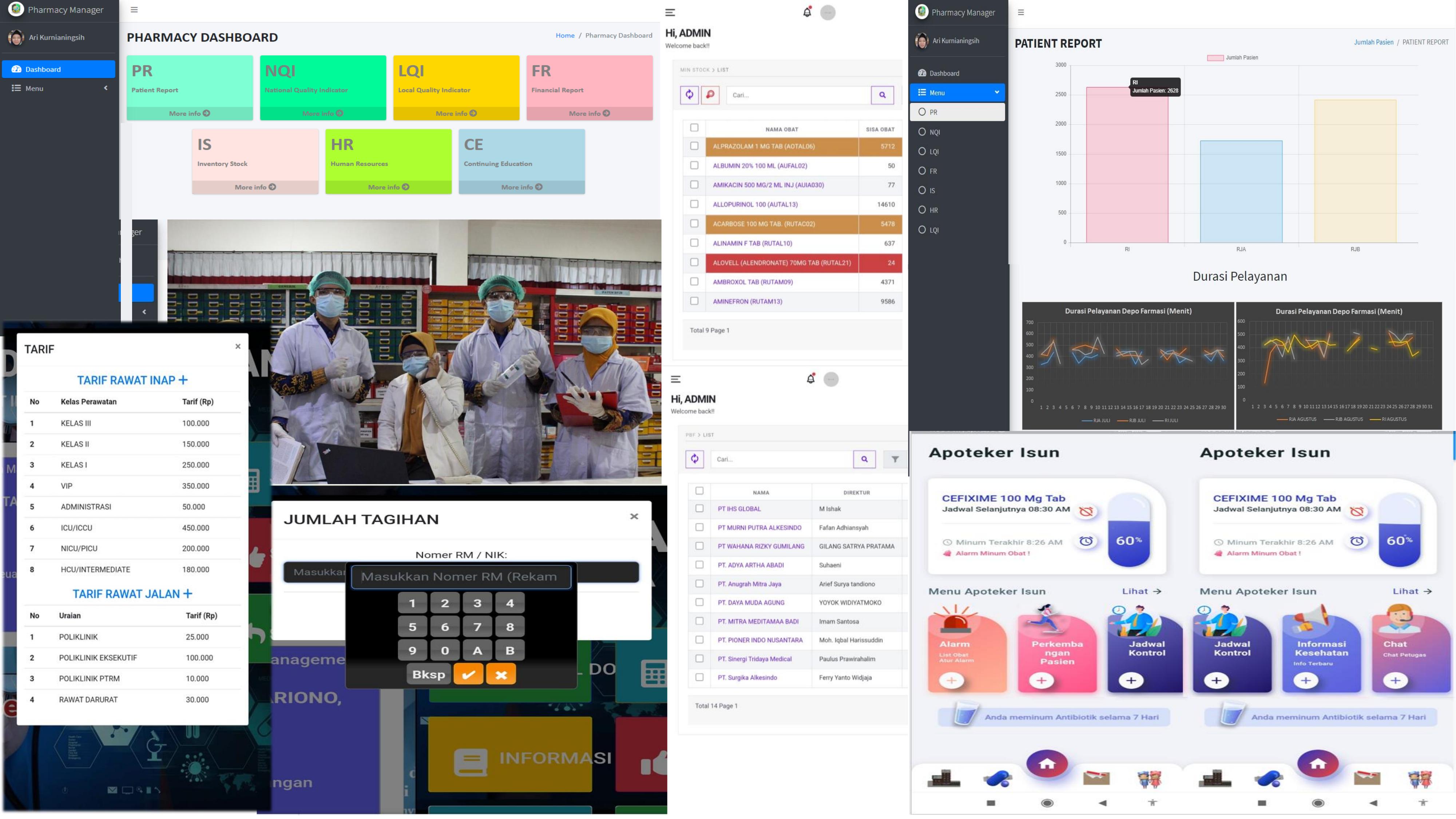Check the ALBUMIN 20% 100 ML row checkbox
1456x819 pixels.
(694, 165)
